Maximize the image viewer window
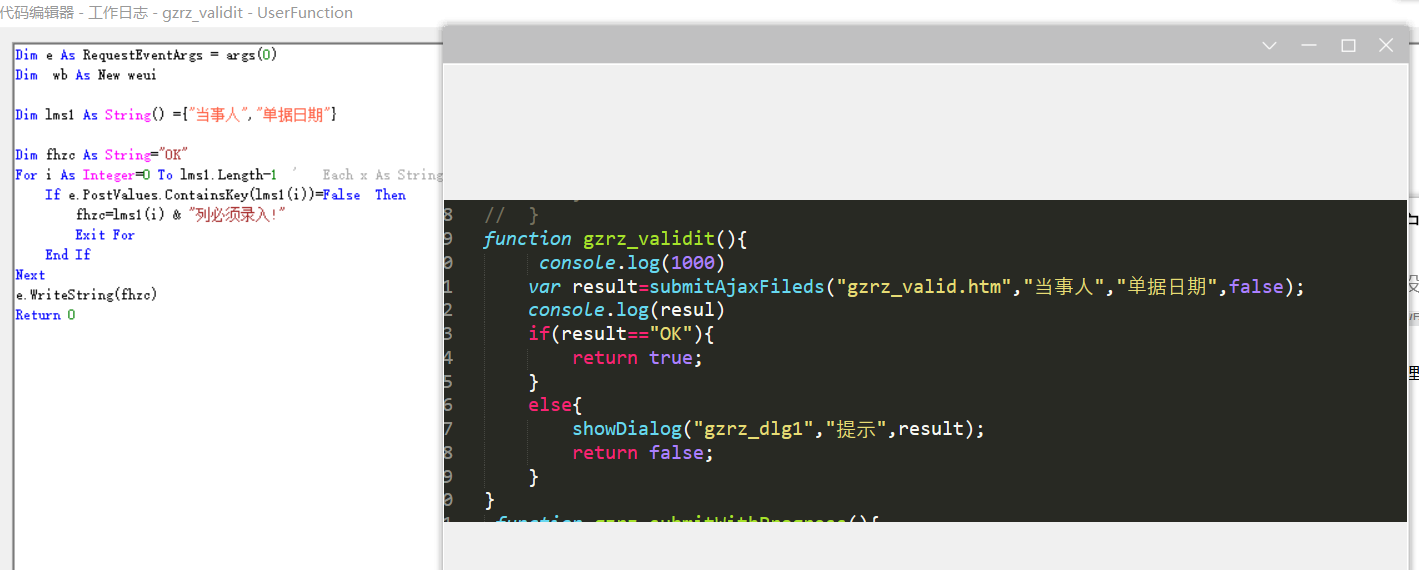Viewport: 1419px width, 570px height. 1348,46
